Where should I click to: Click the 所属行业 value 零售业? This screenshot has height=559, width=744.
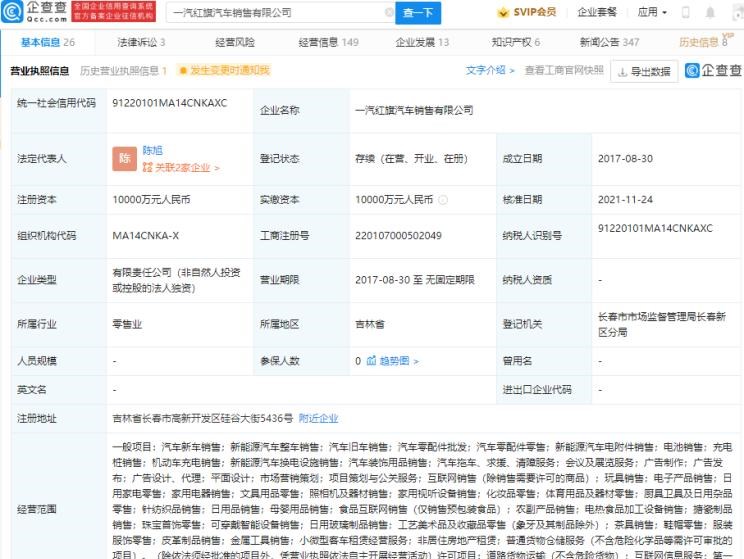click(x=127, y=324)
